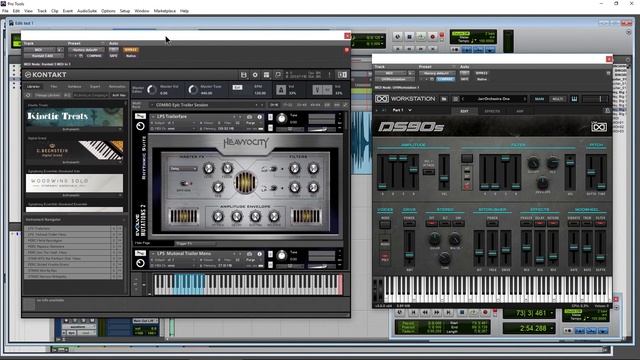Click info icon on LPS Mutated Trailer Menu
The height and width of the screenshot is (360, 640).
pyautogui.click(x=259, y=253)
